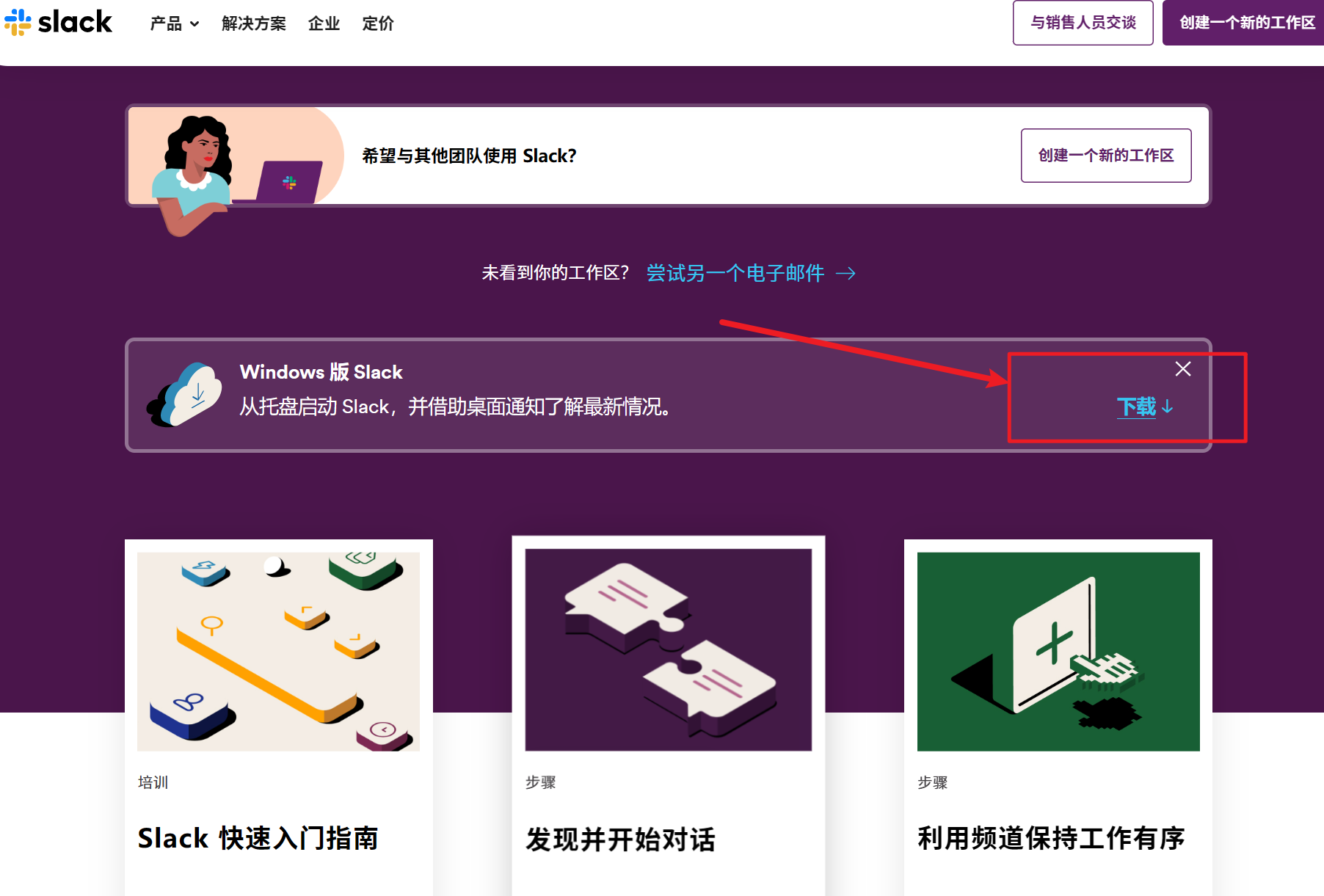Image resolution: width=1324 pixels, height=896 pixels.
Task: Click the cloud download icon
Action: click(185, 395)
